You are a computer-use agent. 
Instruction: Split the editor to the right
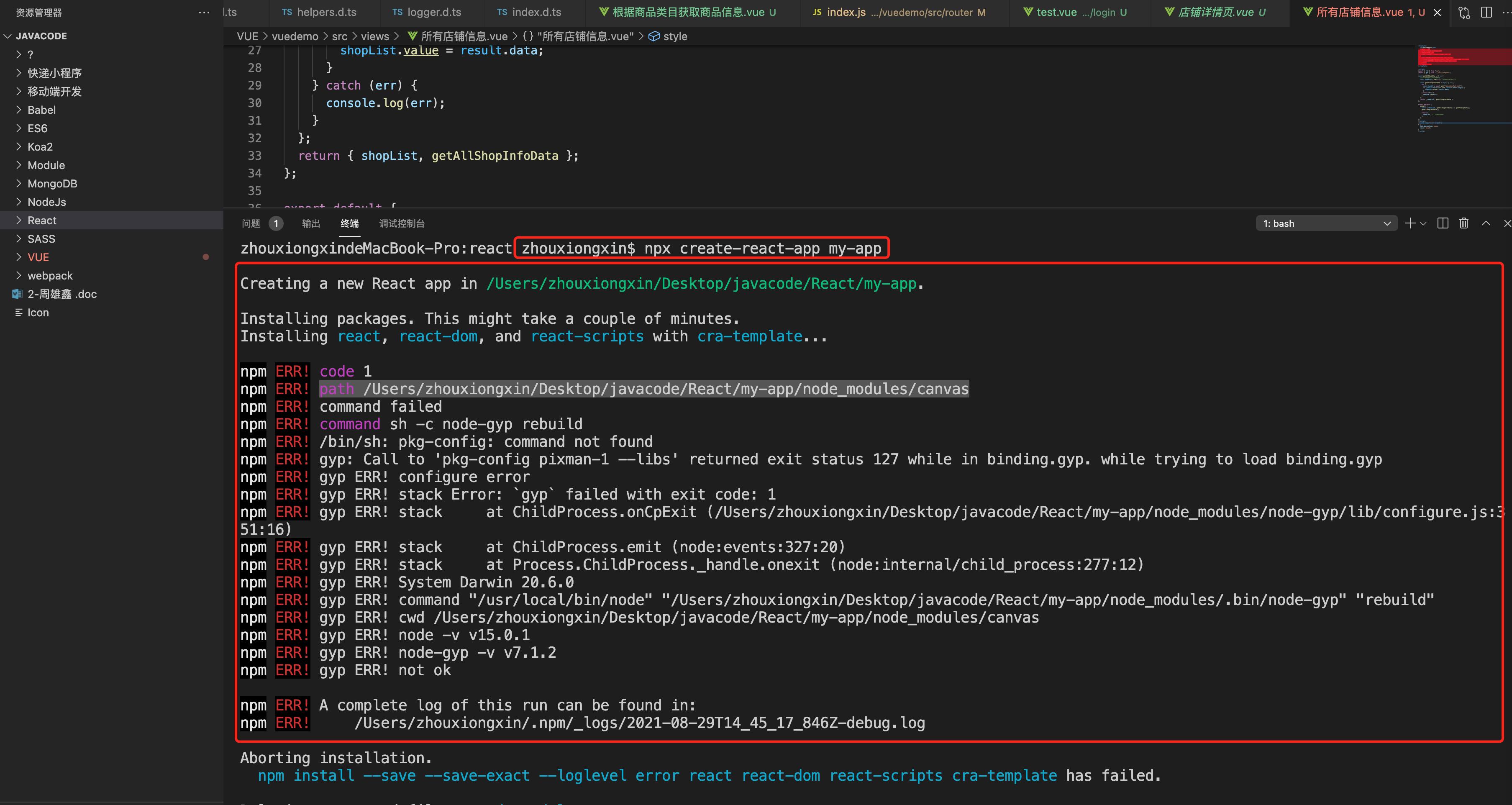tap(1486, 12)
